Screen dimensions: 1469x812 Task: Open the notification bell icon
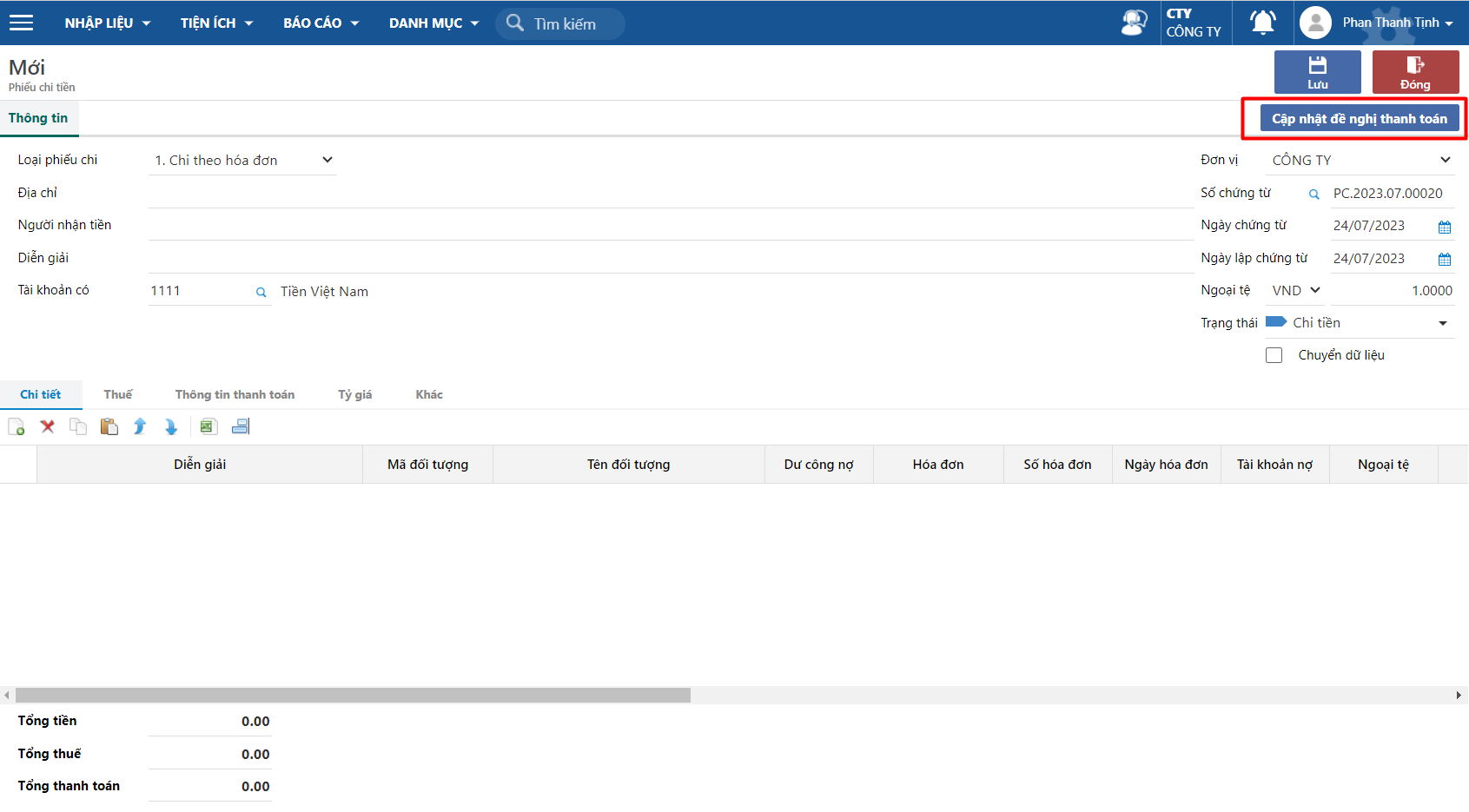(1262, 23)
